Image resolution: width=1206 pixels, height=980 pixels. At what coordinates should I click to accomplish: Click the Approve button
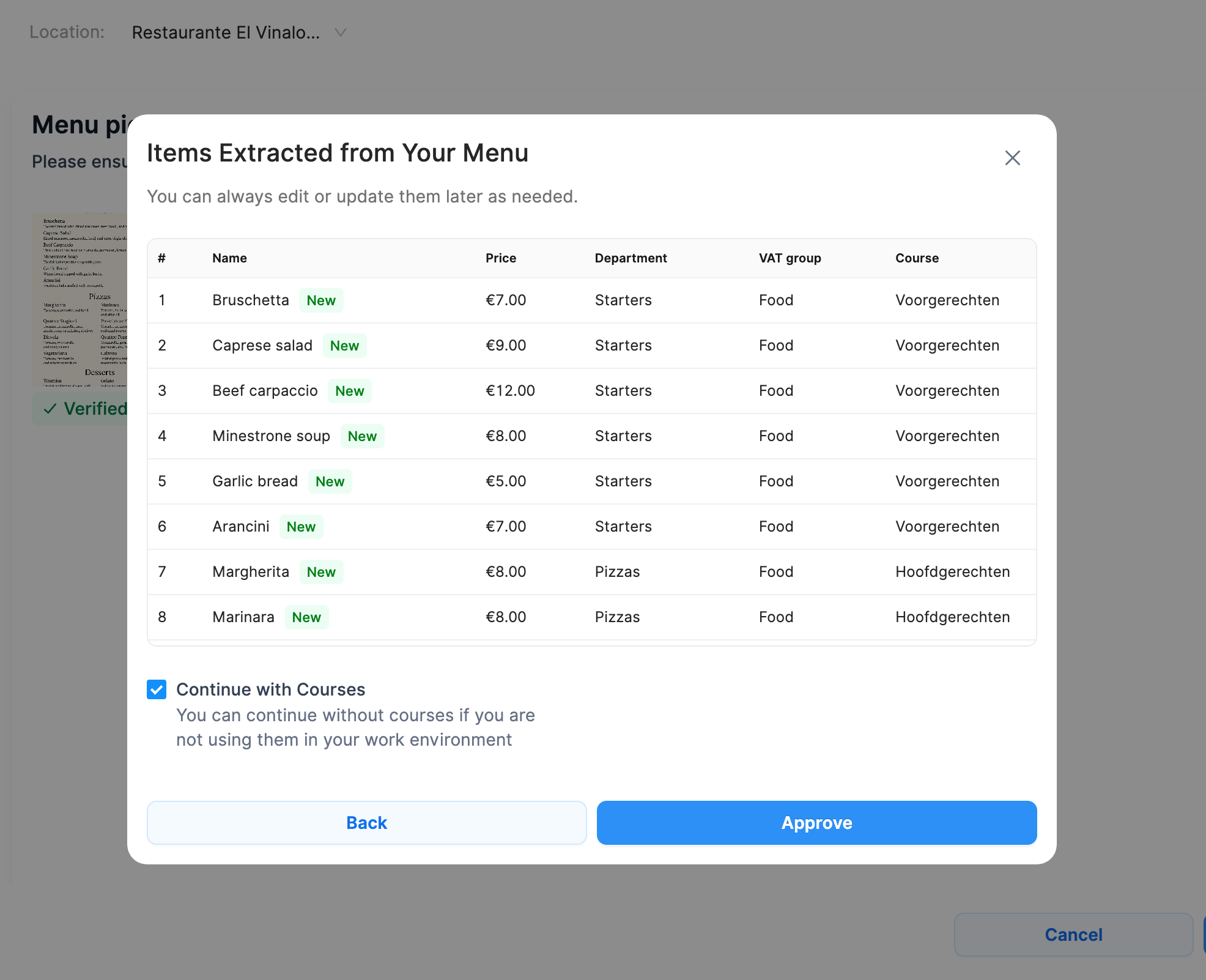coord(816,823)
